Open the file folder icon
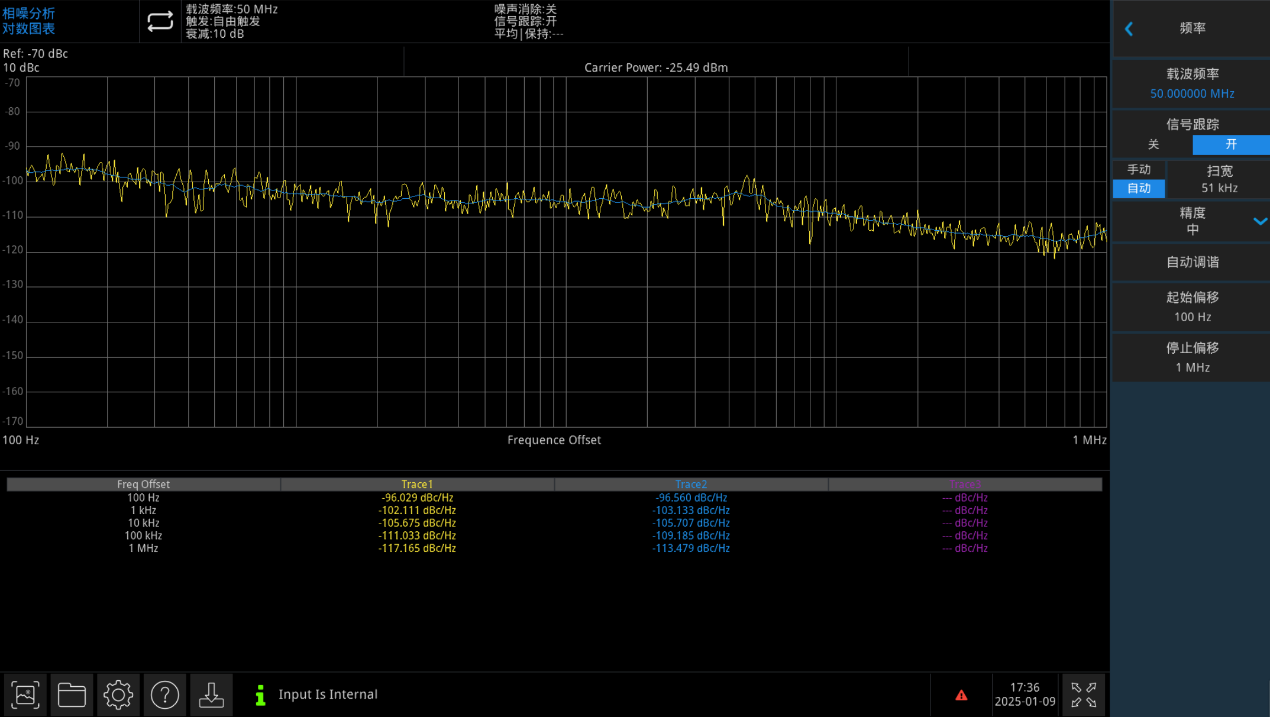The image size is (1270, 717). pyautogui.click(x=72, y=694)
